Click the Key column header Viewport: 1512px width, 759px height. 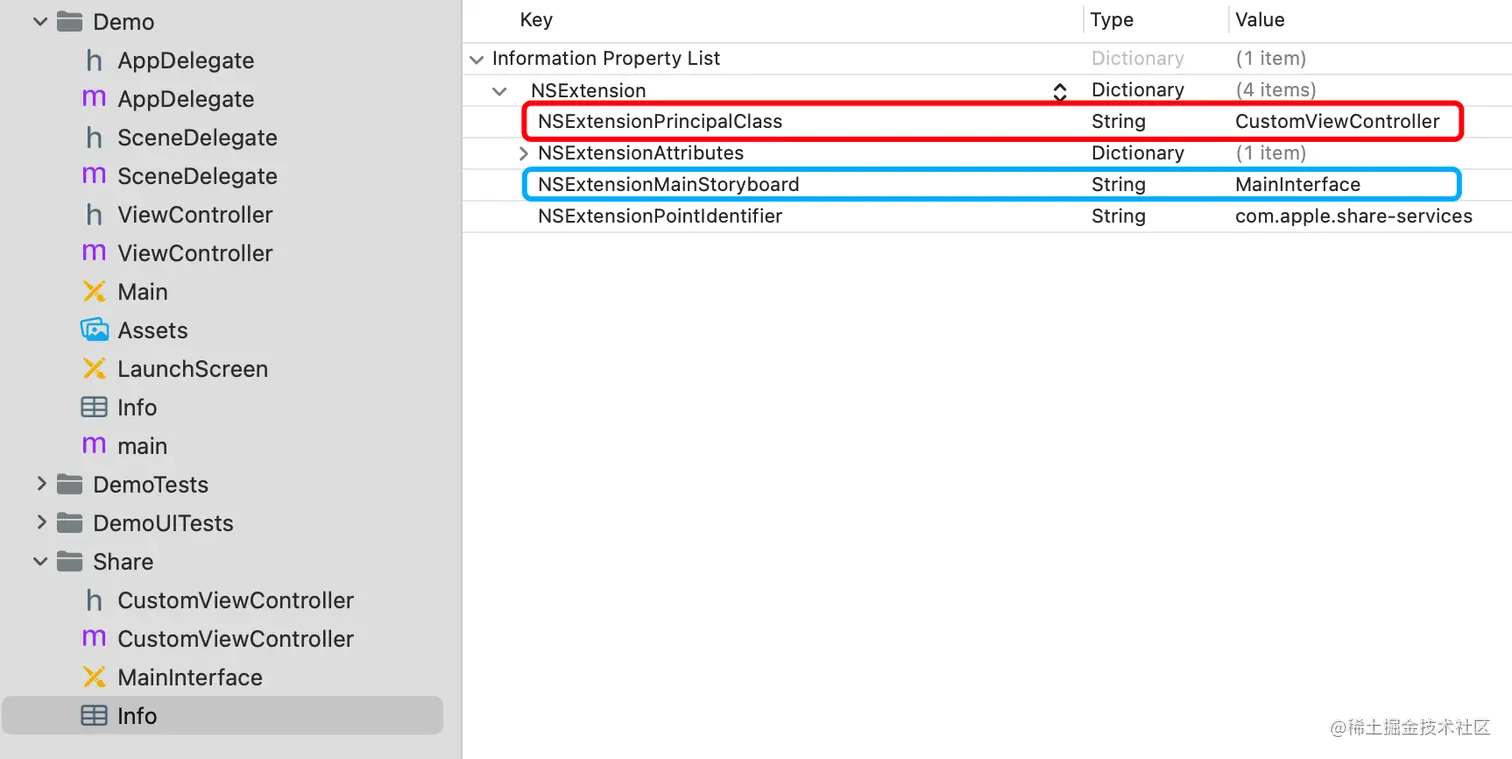point(536,20)
